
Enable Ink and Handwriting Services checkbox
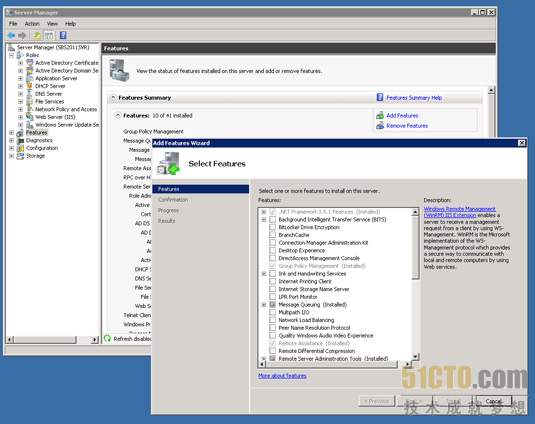[272, 274]
